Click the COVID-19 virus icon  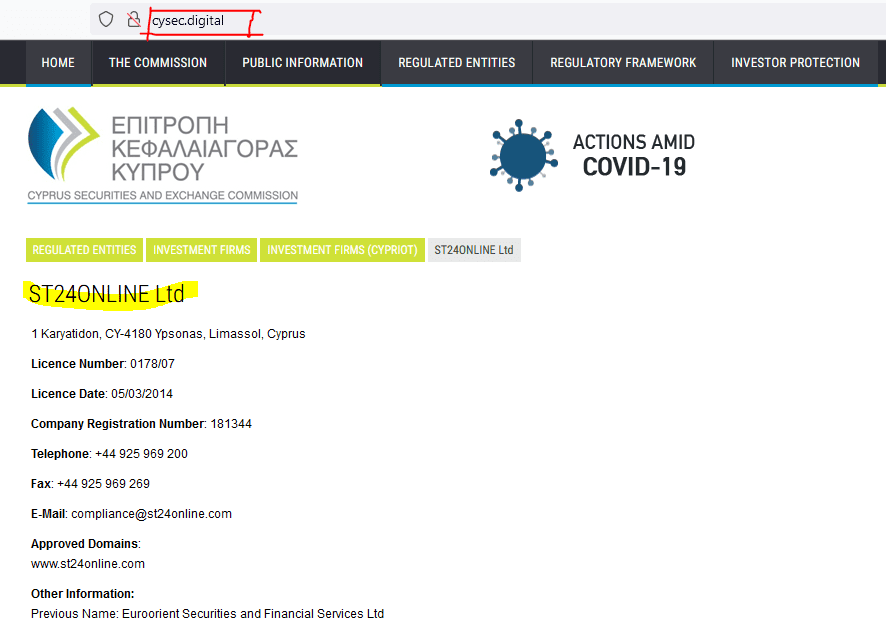(x=522, y=155)
